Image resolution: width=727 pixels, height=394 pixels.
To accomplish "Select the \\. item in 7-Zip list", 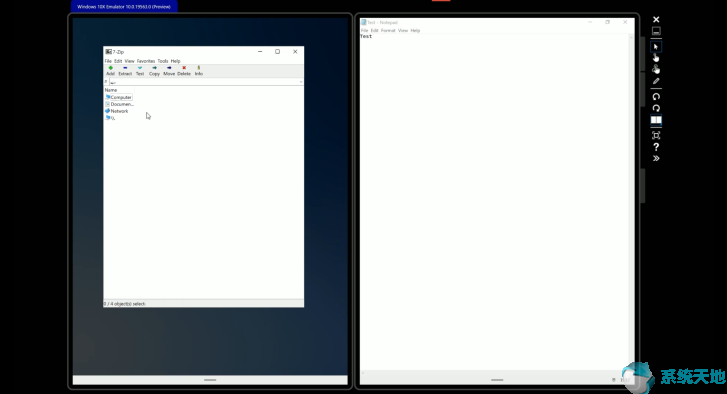I will click(x=110, y=118).
